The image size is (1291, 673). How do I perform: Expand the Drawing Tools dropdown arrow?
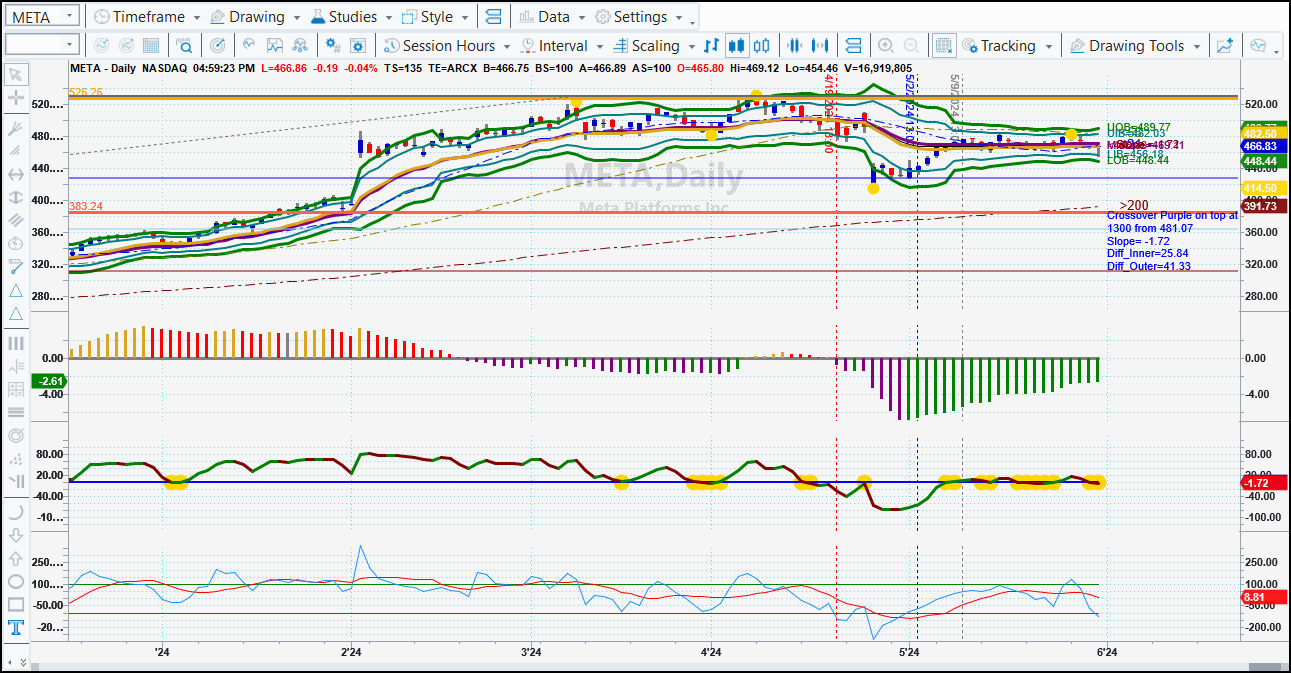[1196, 46]
